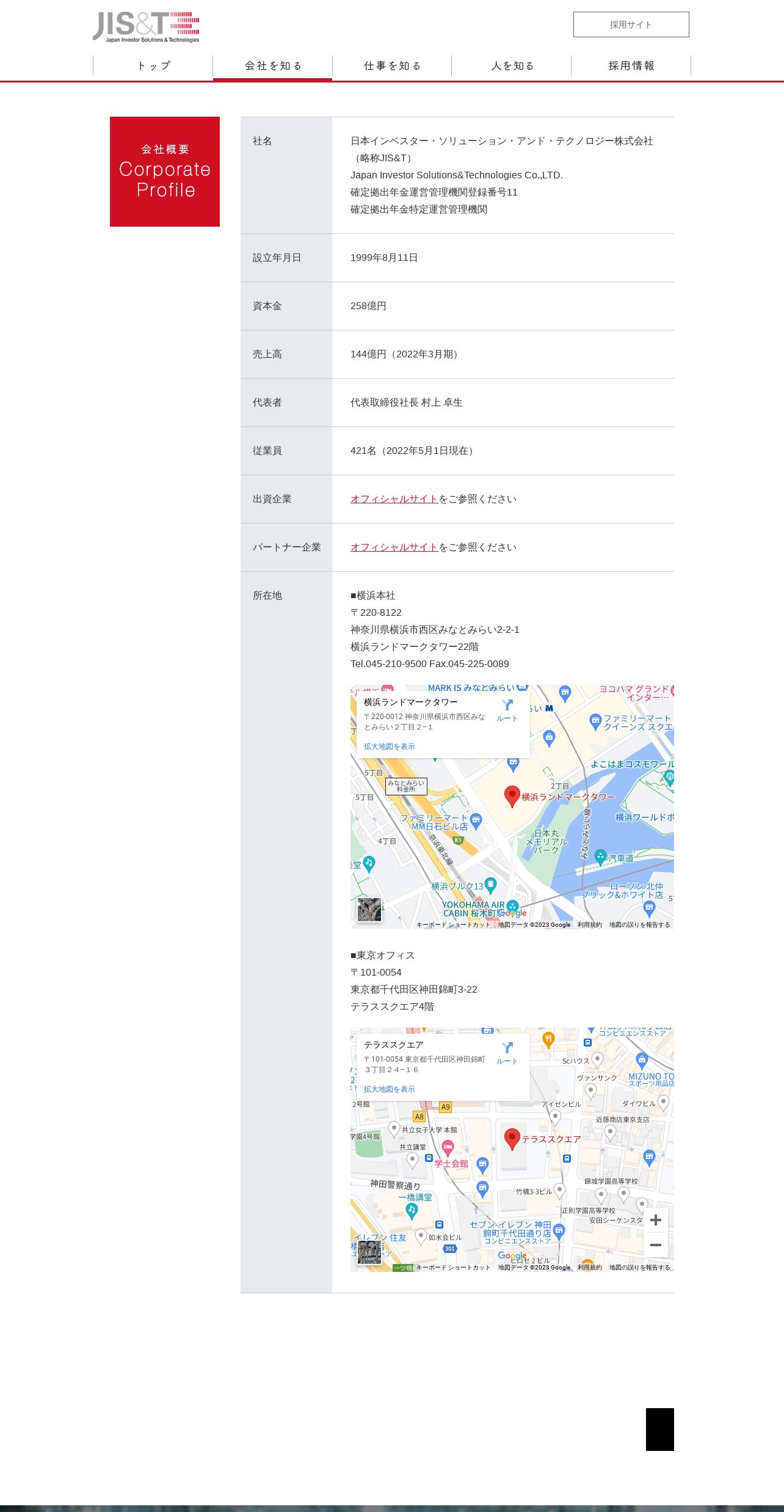Click キーボード ショートカット on the Yokohama map
Screen dimensions: 784x1512
tap(453, 925)
